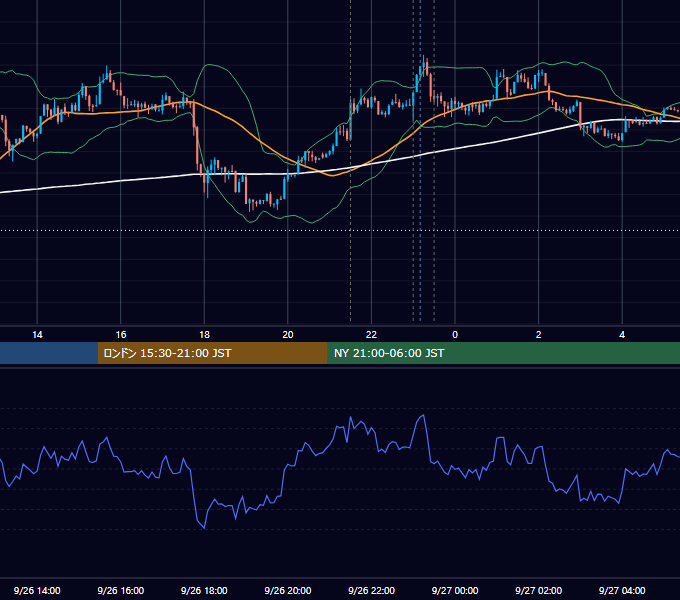Click the 9/27 02:00 time label

point(538,590)
